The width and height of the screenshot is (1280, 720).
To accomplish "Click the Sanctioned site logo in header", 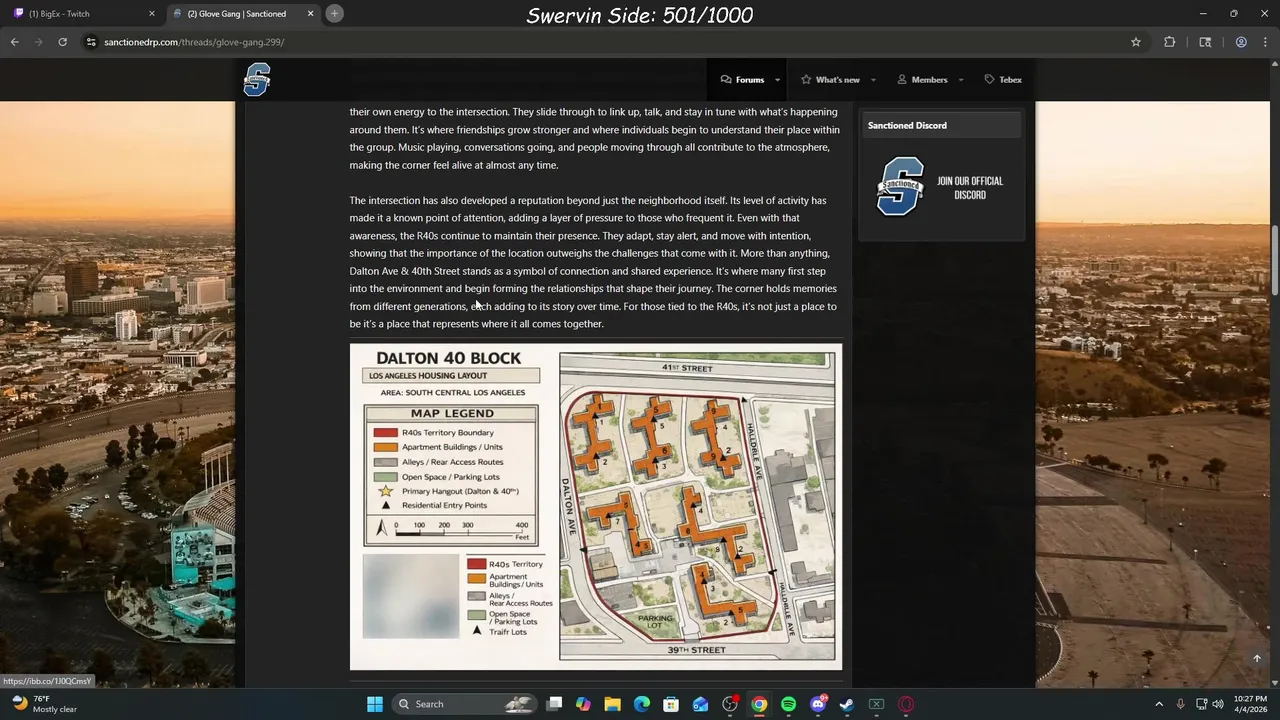I will coord(257,79).
